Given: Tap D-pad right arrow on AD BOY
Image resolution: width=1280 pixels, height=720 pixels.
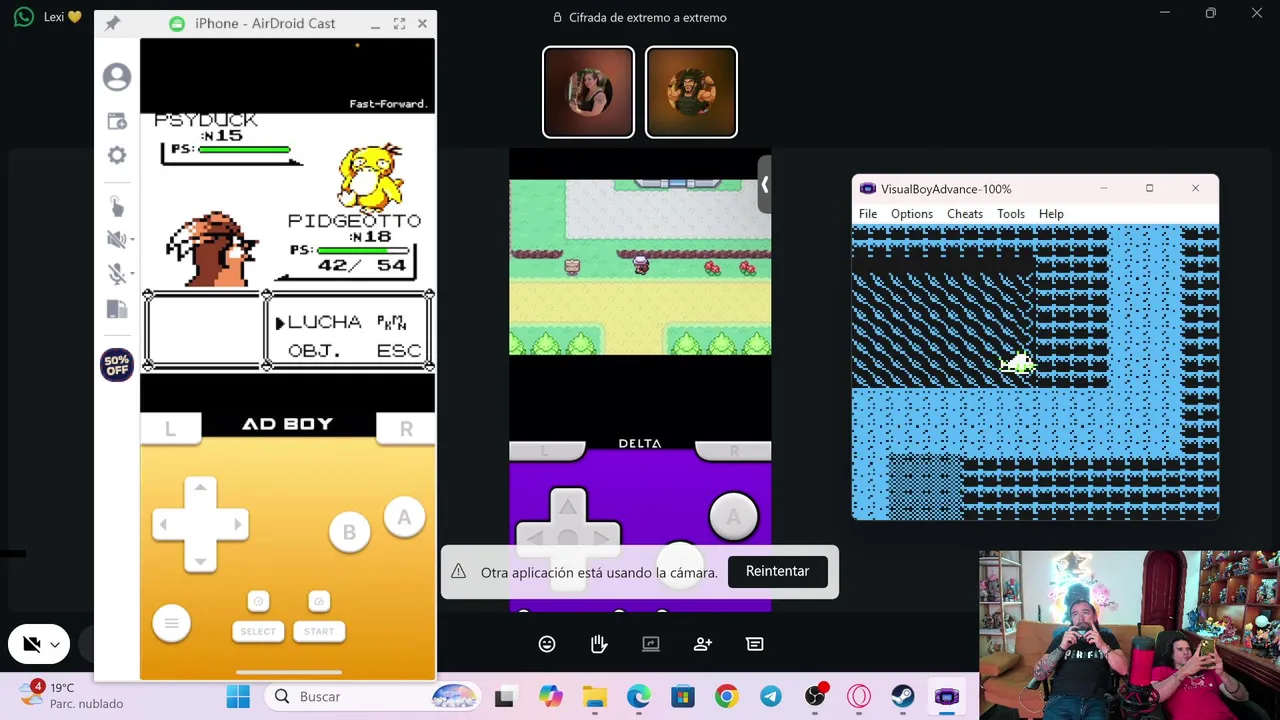Looking at the screenshot, I should point(236,524).
